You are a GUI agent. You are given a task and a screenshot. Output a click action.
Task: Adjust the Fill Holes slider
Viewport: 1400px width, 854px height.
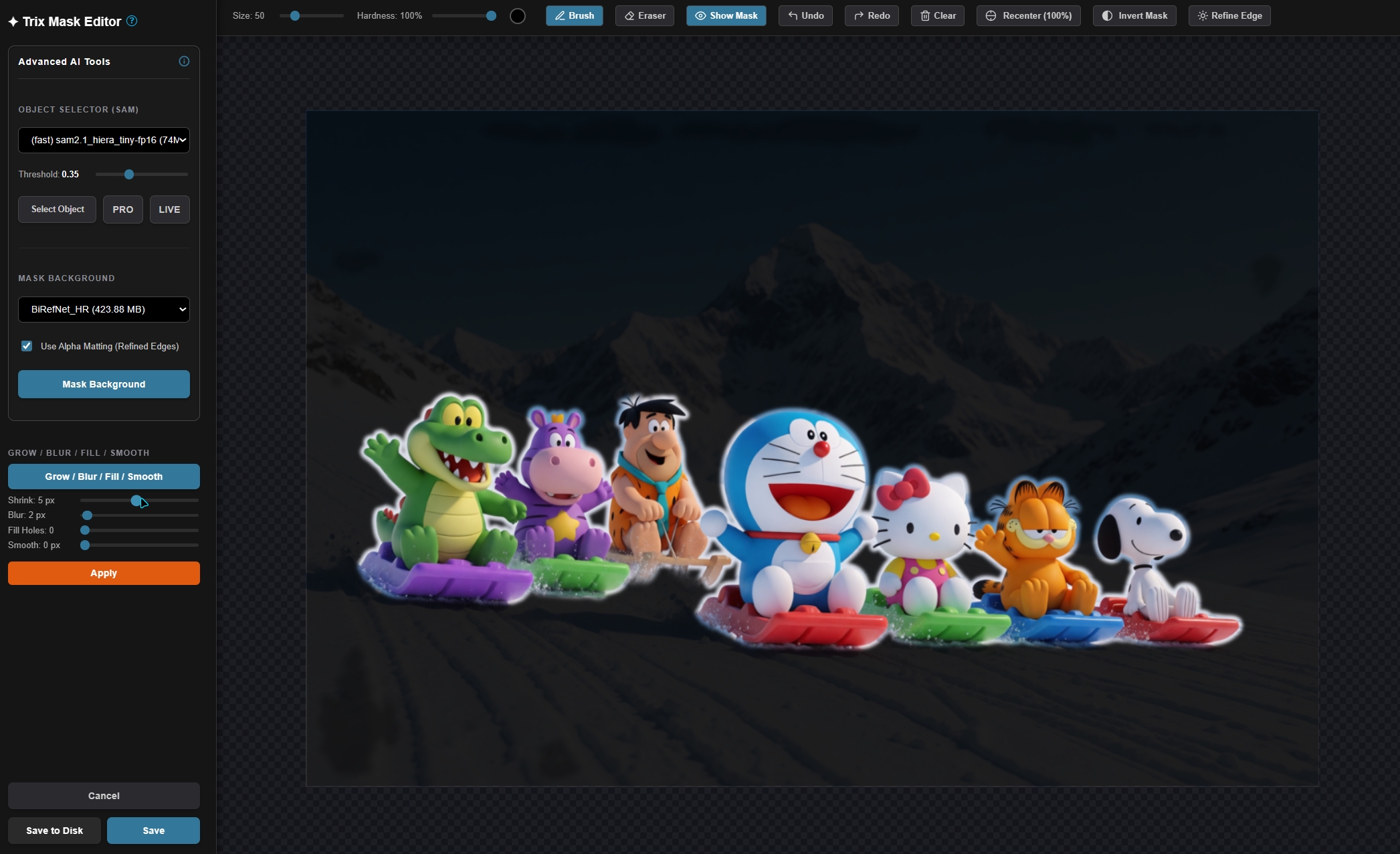pyautogui.click(x=139, y=530)
